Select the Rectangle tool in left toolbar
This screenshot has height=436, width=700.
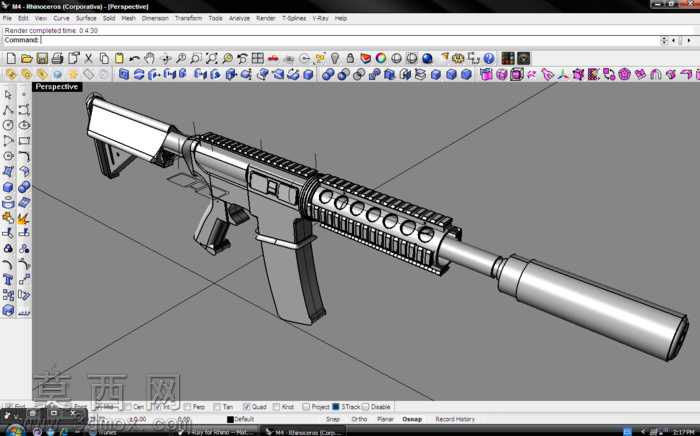point(24,141)
